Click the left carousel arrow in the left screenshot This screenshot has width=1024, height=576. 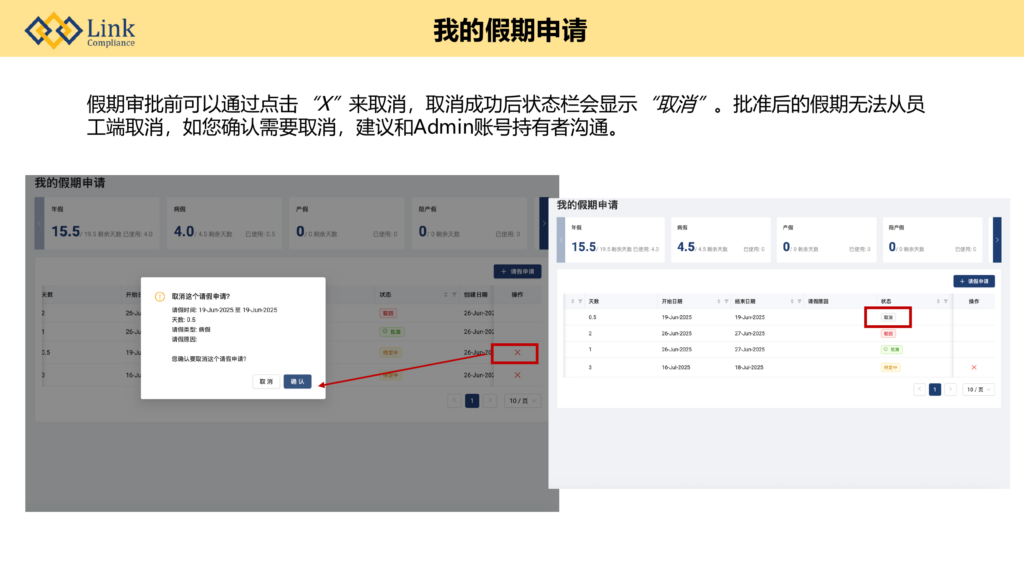pos(39,222)
